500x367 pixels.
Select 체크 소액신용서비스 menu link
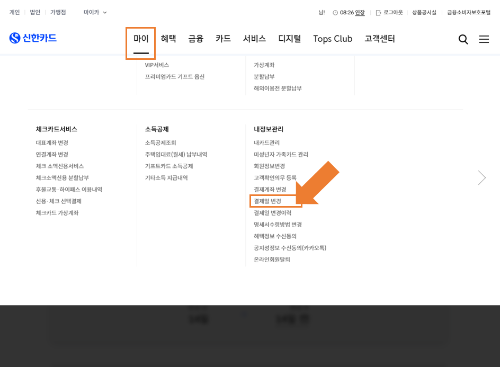click(60, 166)
